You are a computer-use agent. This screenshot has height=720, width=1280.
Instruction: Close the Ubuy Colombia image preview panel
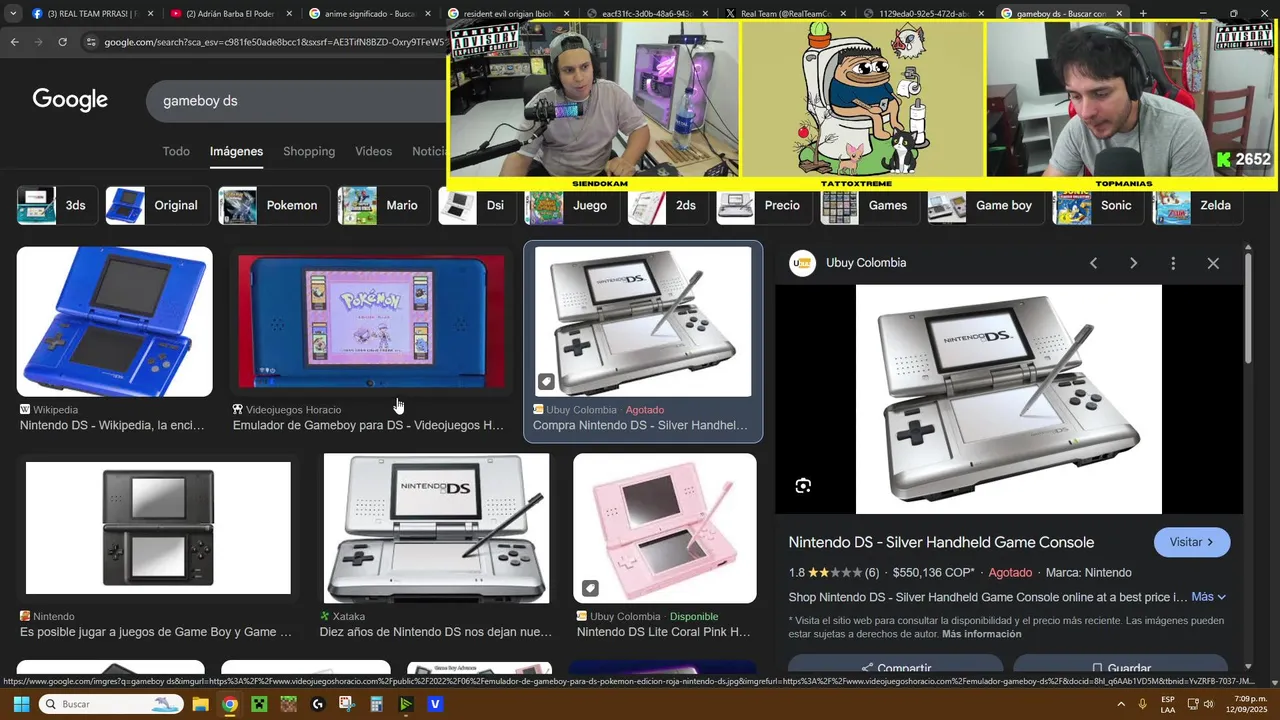pos(1213,263)
